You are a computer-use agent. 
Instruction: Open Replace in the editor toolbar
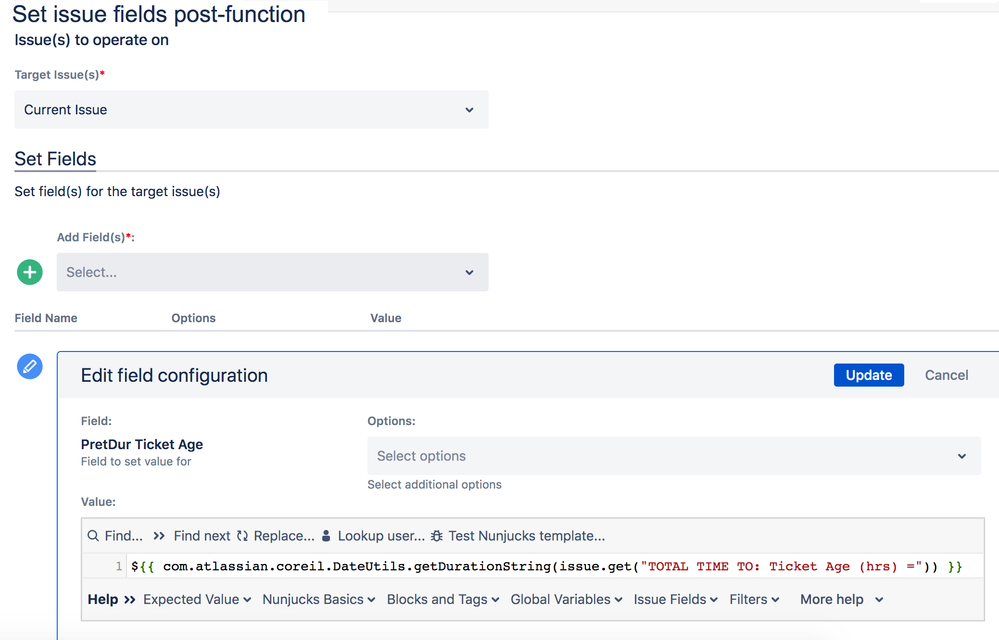point(275,536)
